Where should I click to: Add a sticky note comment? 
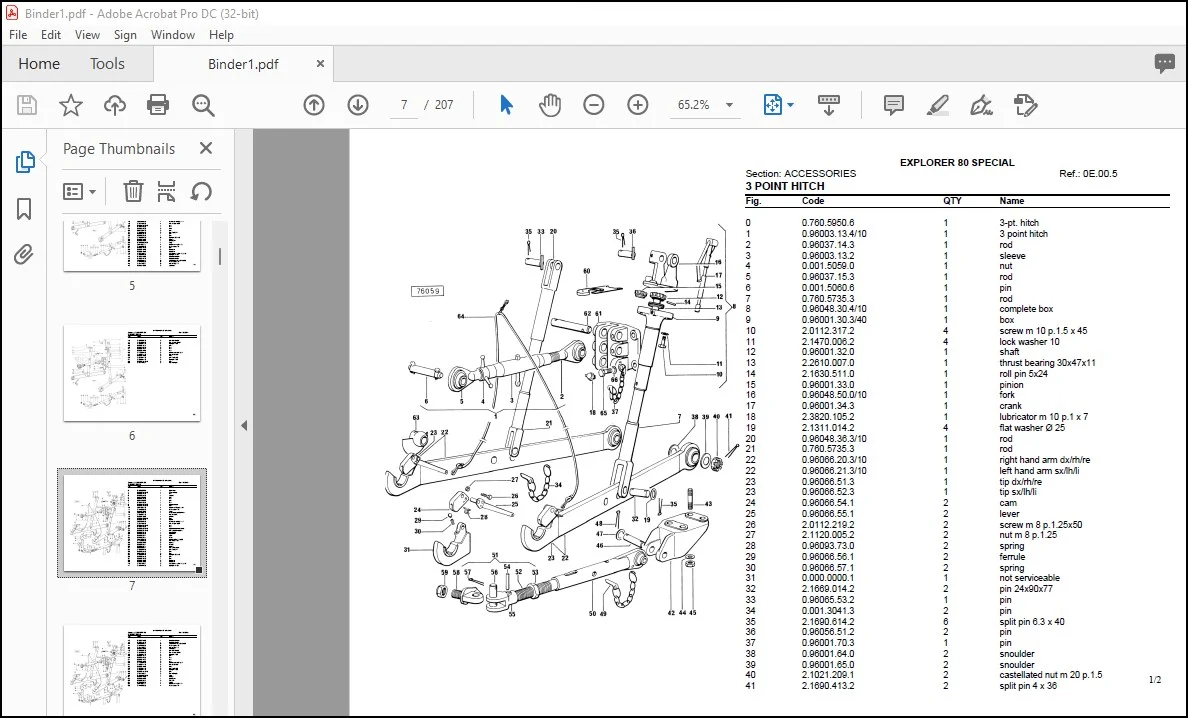point(894,105)
